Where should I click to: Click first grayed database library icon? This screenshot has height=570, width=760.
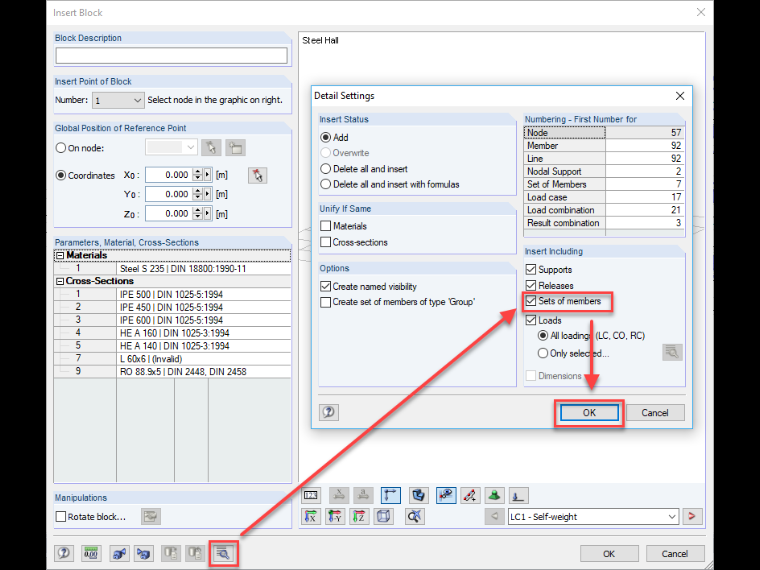pyautogui.click(x=171, y=553)
